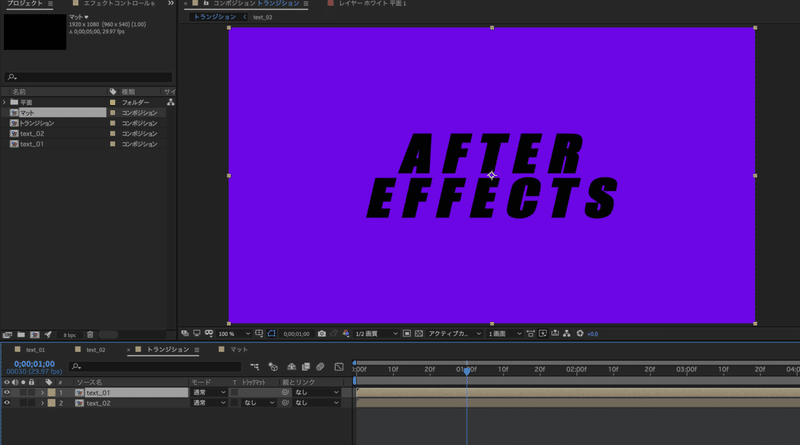Open blending mode dropdown for text_01
Viewport: 800px width, 445px height.
[x=209, y=392]
